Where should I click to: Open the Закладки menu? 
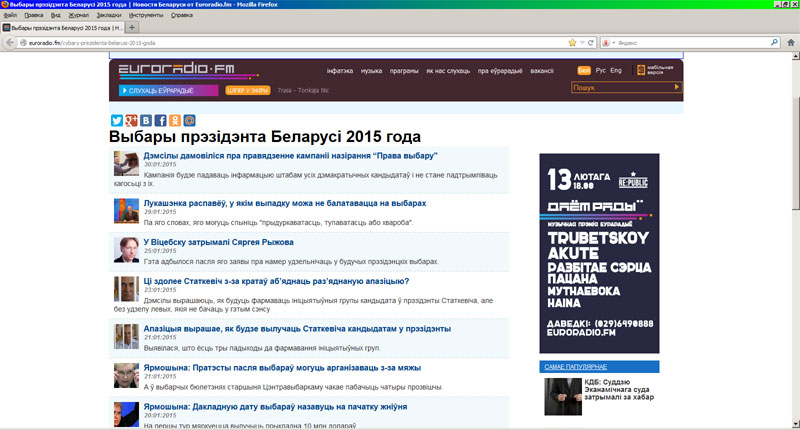point(109,16)
